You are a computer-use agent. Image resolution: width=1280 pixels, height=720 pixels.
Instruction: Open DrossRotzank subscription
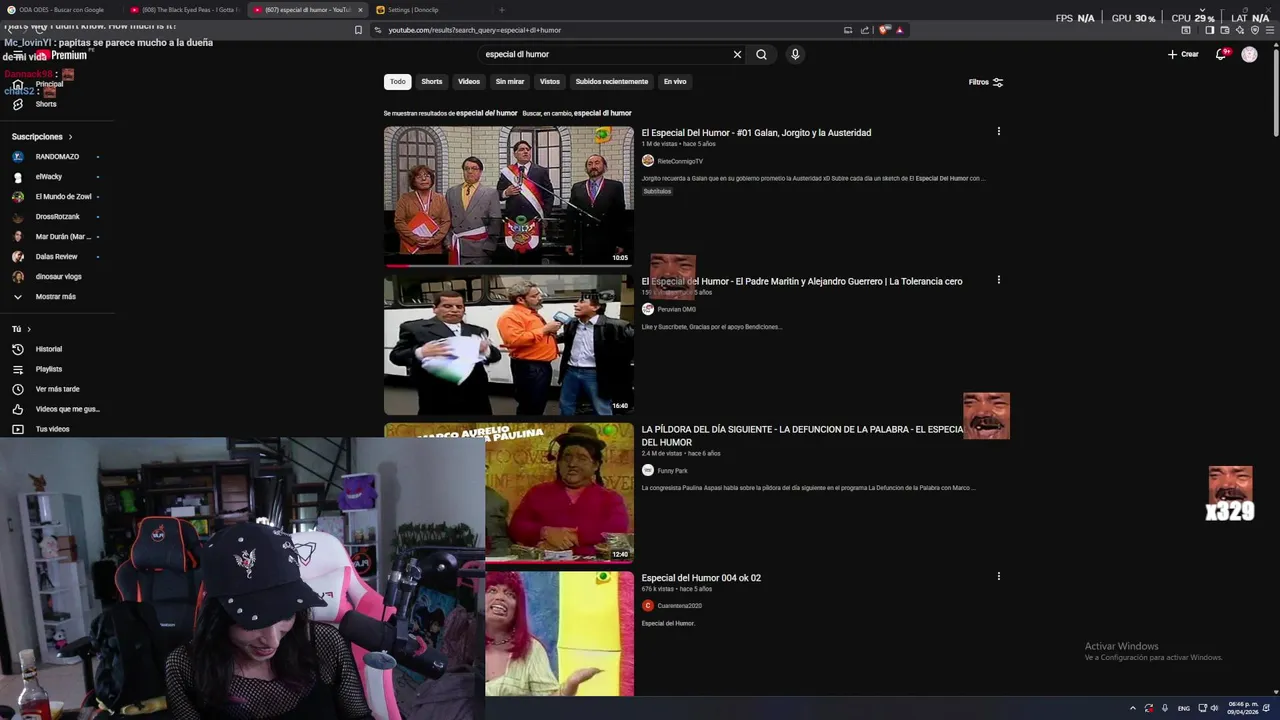(x=57, y=217)
